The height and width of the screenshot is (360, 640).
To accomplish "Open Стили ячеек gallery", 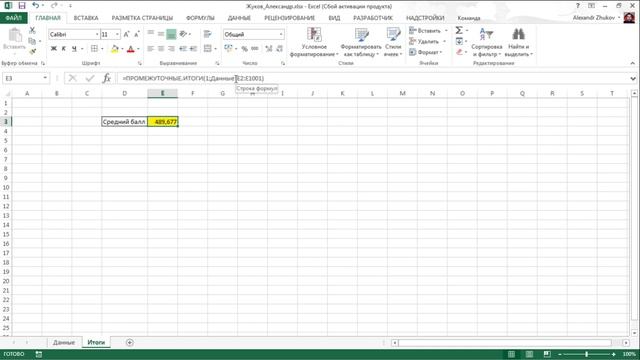I will pyautogui.click(x=393, y=42).
